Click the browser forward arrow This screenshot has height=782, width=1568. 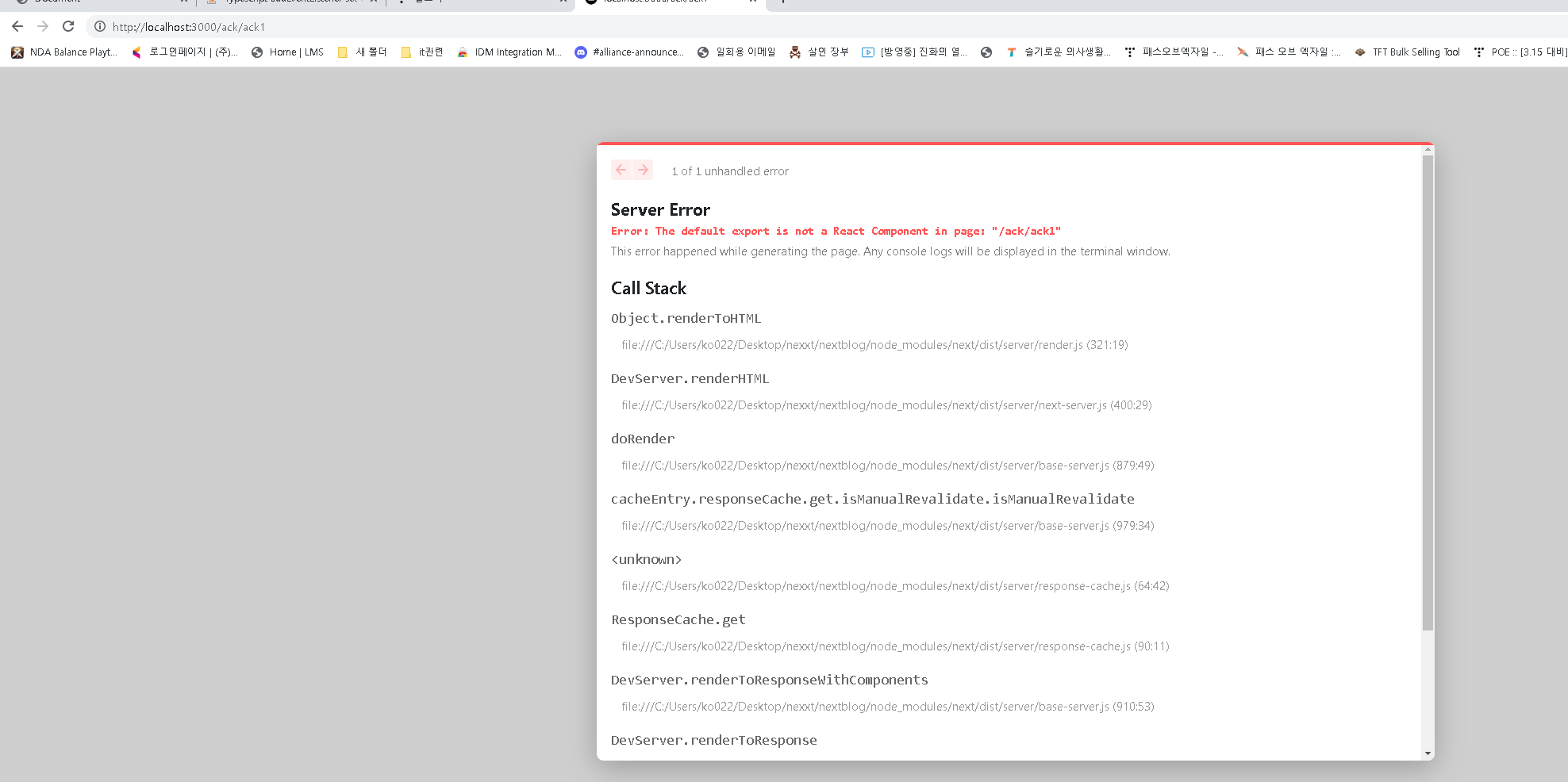coord(43,26)
